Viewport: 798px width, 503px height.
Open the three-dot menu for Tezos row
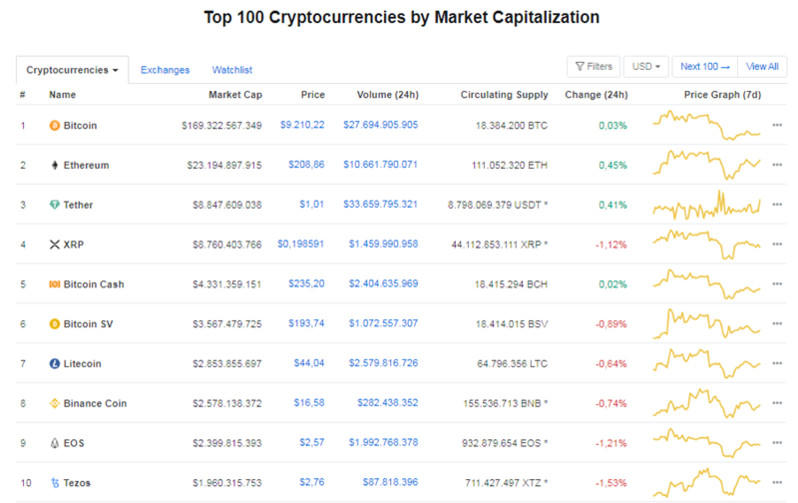coord(777,483)
